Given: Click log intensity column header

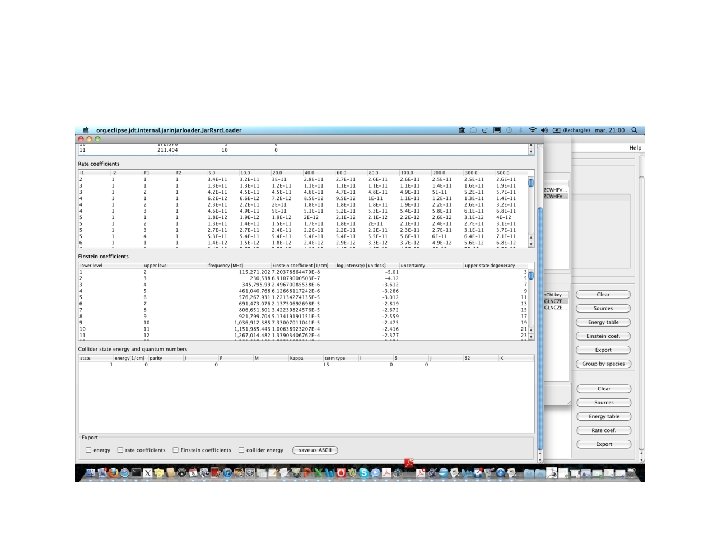Looking at the screenshot, I should pos(367,265).
